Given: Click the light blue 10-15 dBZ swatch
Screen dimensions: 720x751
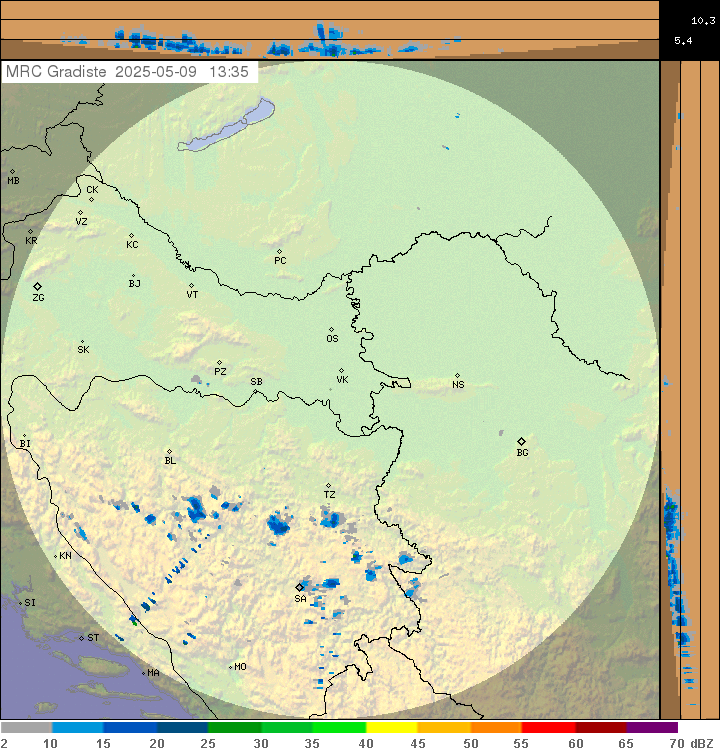Looking at the screenshot, I should click(x=78, y=728).
